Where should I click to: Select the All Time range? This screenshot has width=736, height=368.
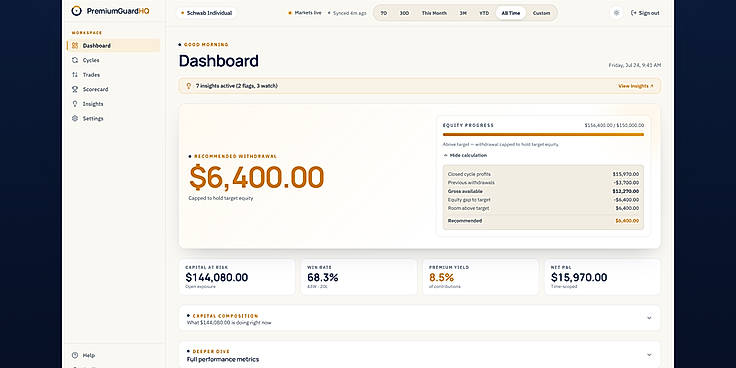point(511,13)
